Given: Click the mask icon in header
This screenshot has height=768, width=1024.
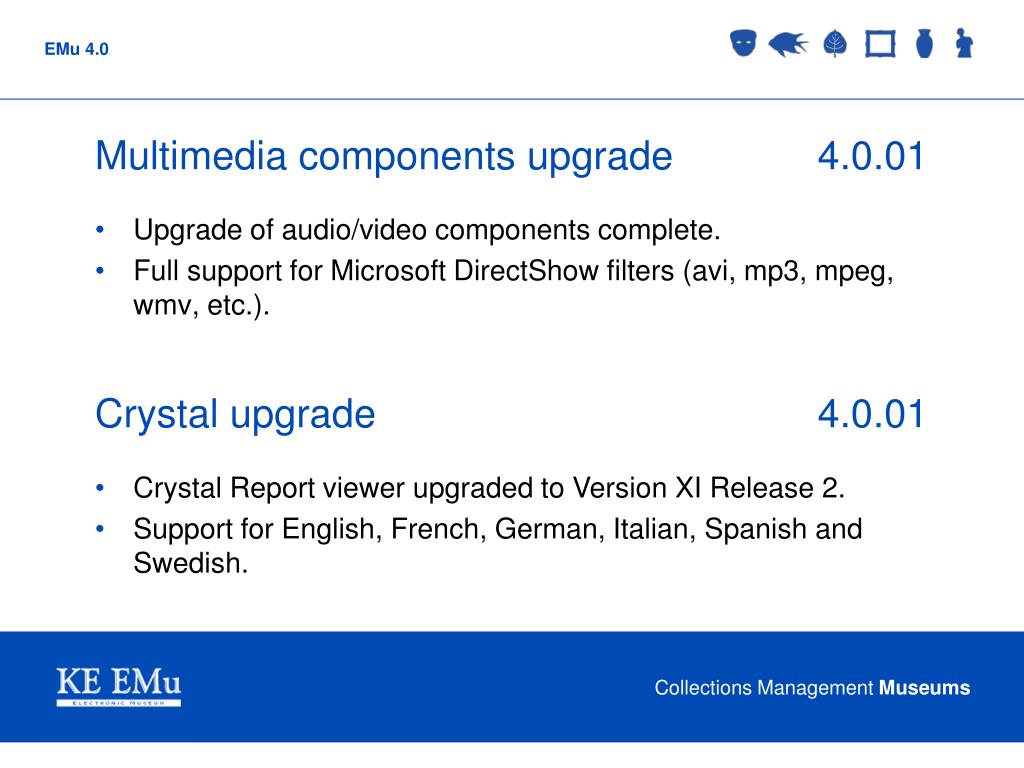Looking at the screenshot, I should coord(743,43).
